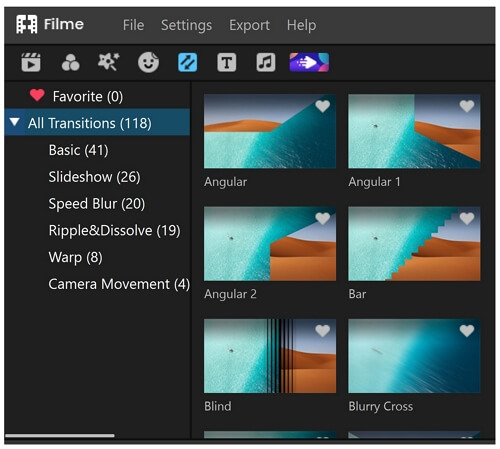This screenshot has height=449, width=500.
Task: Open the Filters icon with three circles
Action: [70, 62]
